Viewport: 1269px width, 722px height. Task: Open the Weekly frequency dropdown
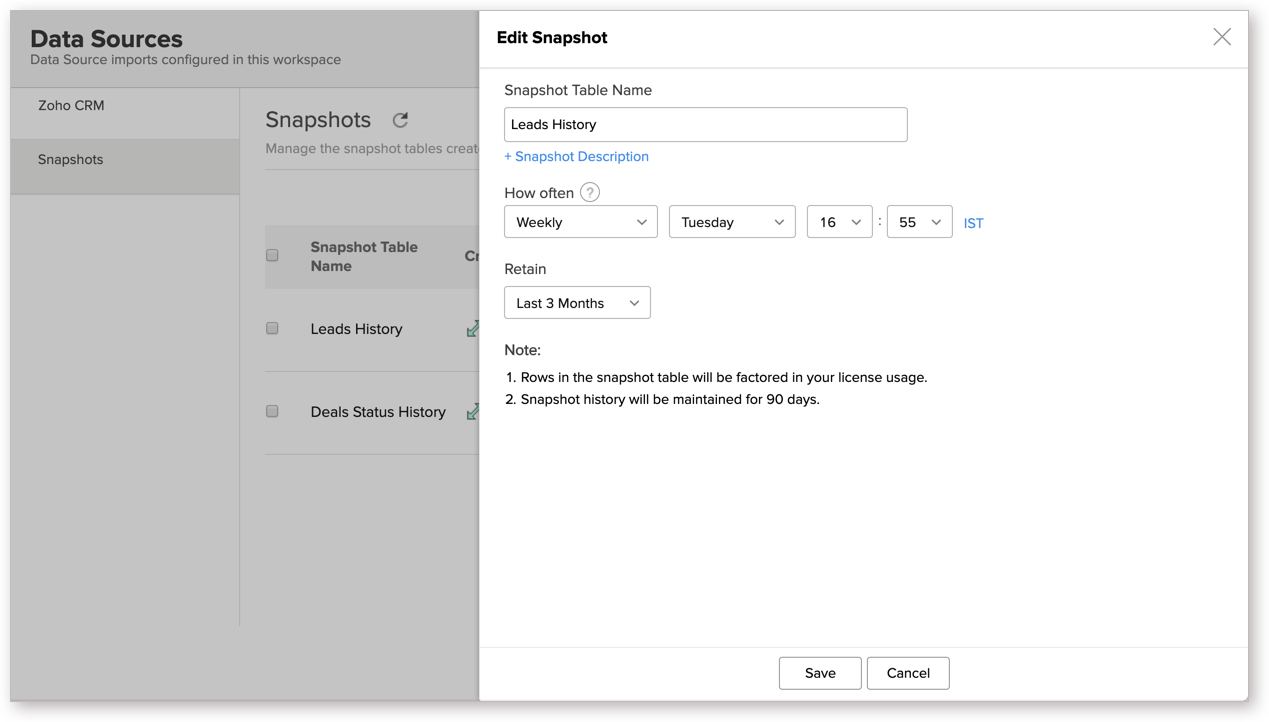580,222
